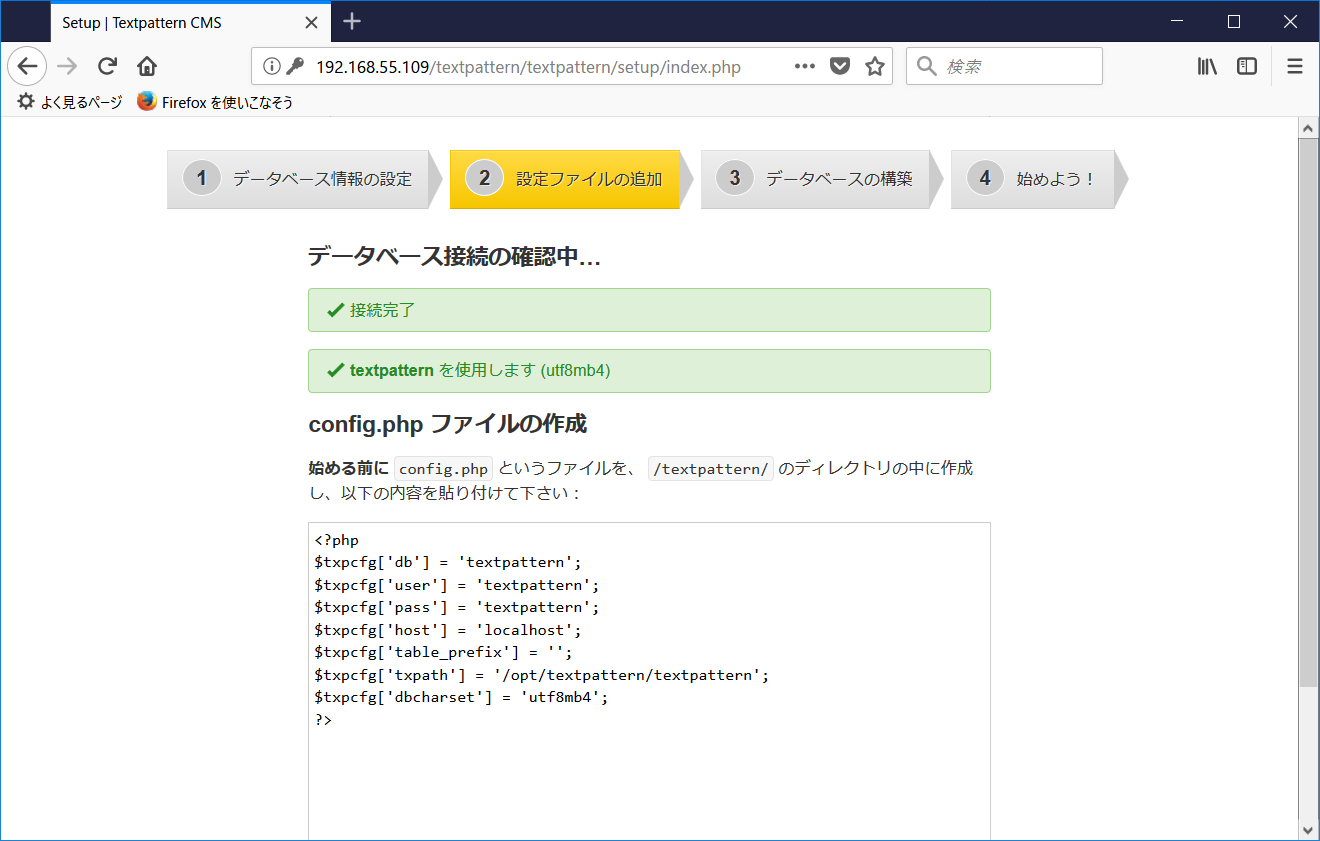Open the browser home page

(145, 66)
